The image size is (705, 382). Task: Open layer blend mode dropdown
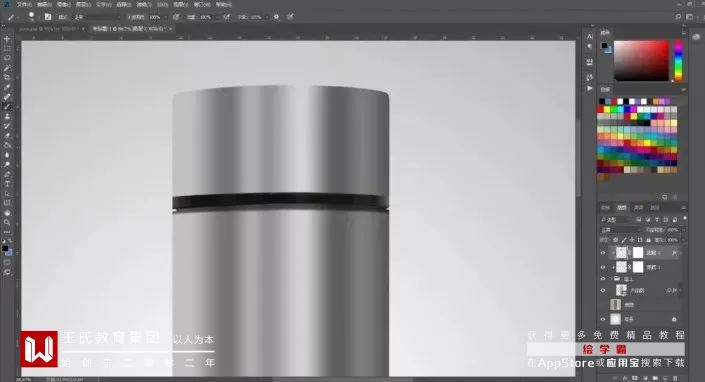point(620,230)
